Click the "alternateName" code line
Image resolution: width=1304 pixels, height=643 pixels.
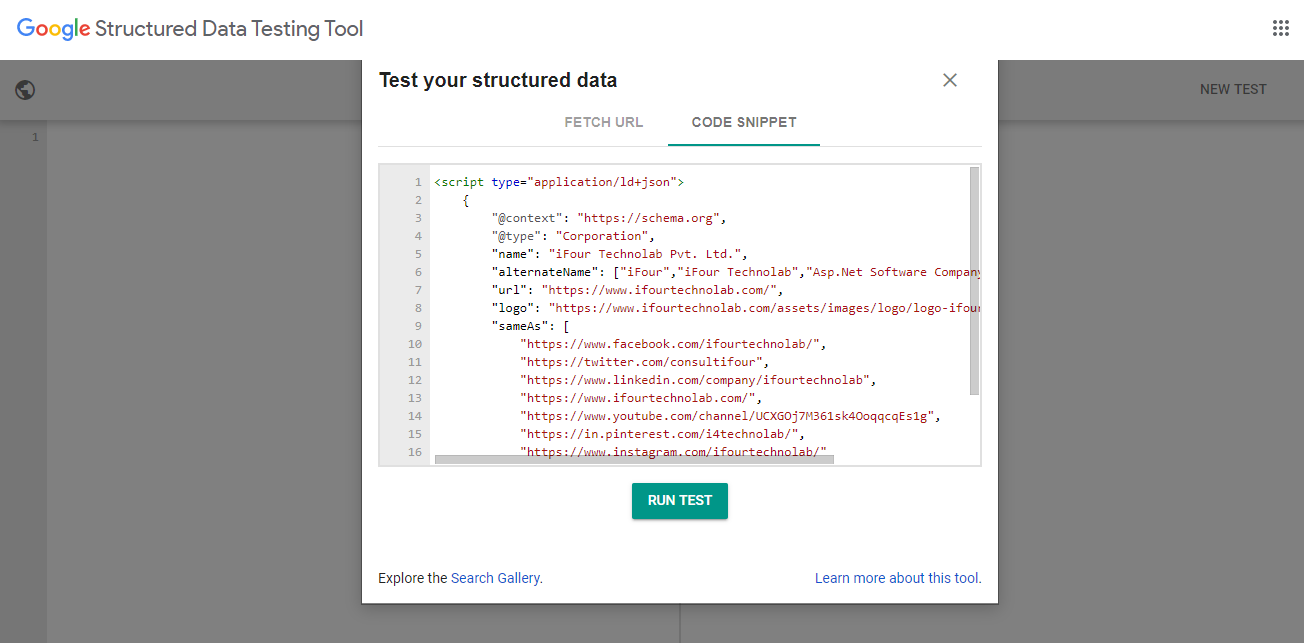point(735,272)
